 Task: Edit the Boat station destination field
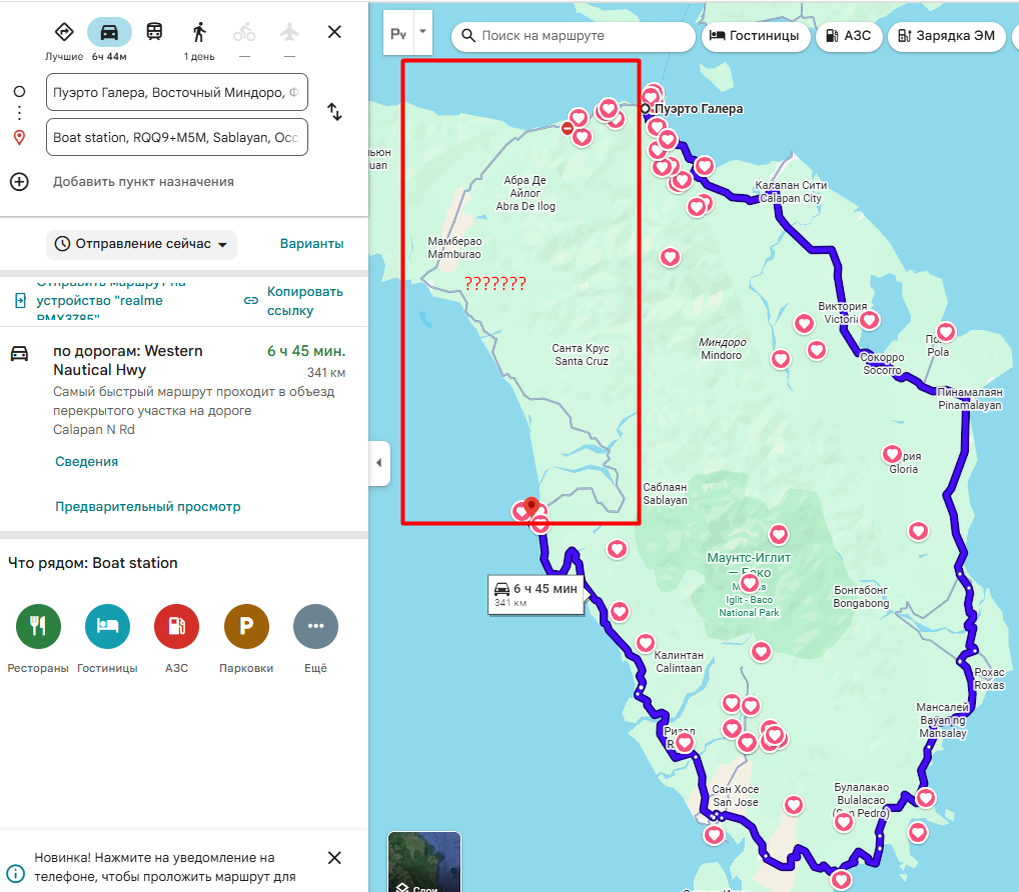point(177,137)
